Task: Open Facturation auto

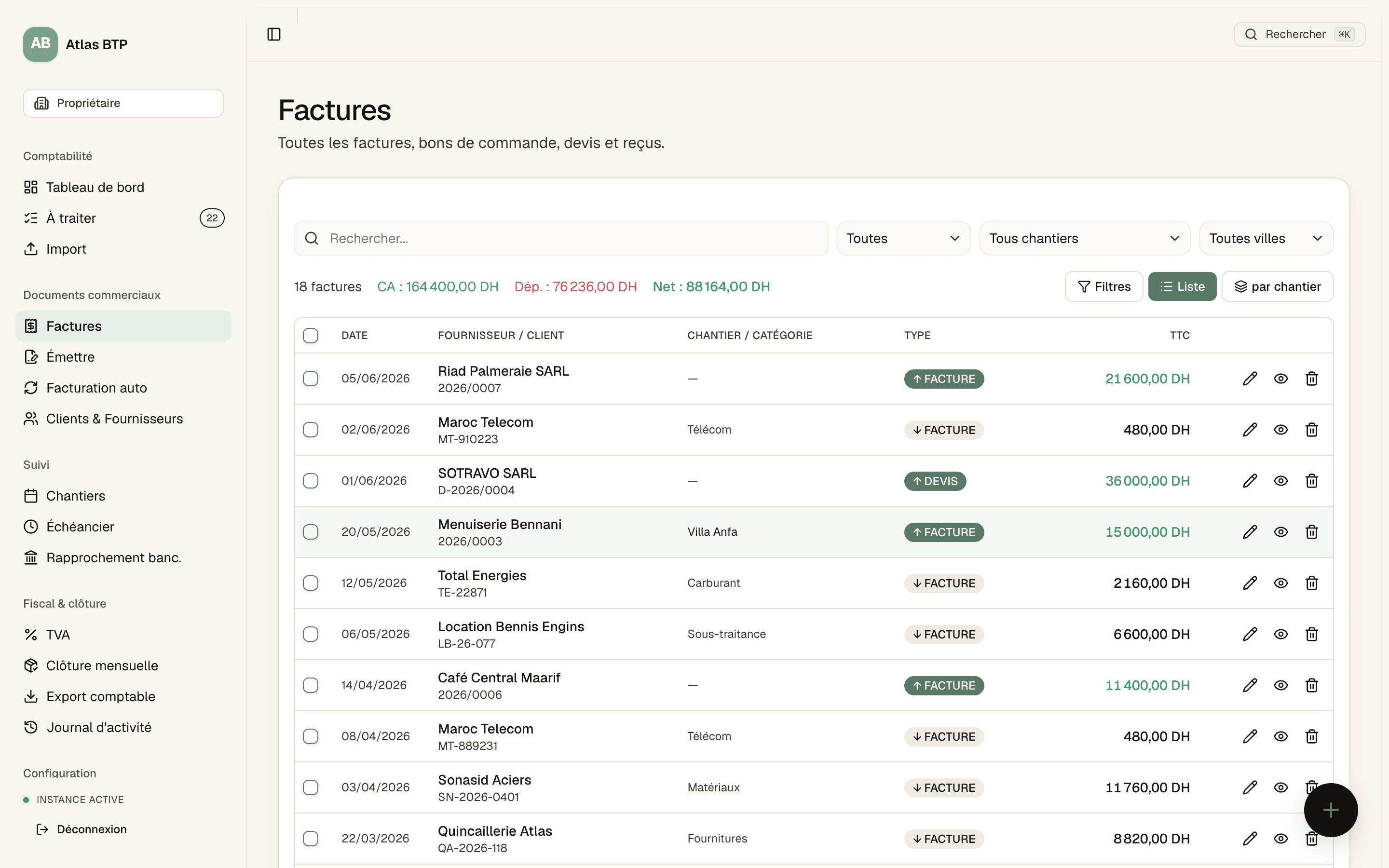Action: [x=123, y=388]
